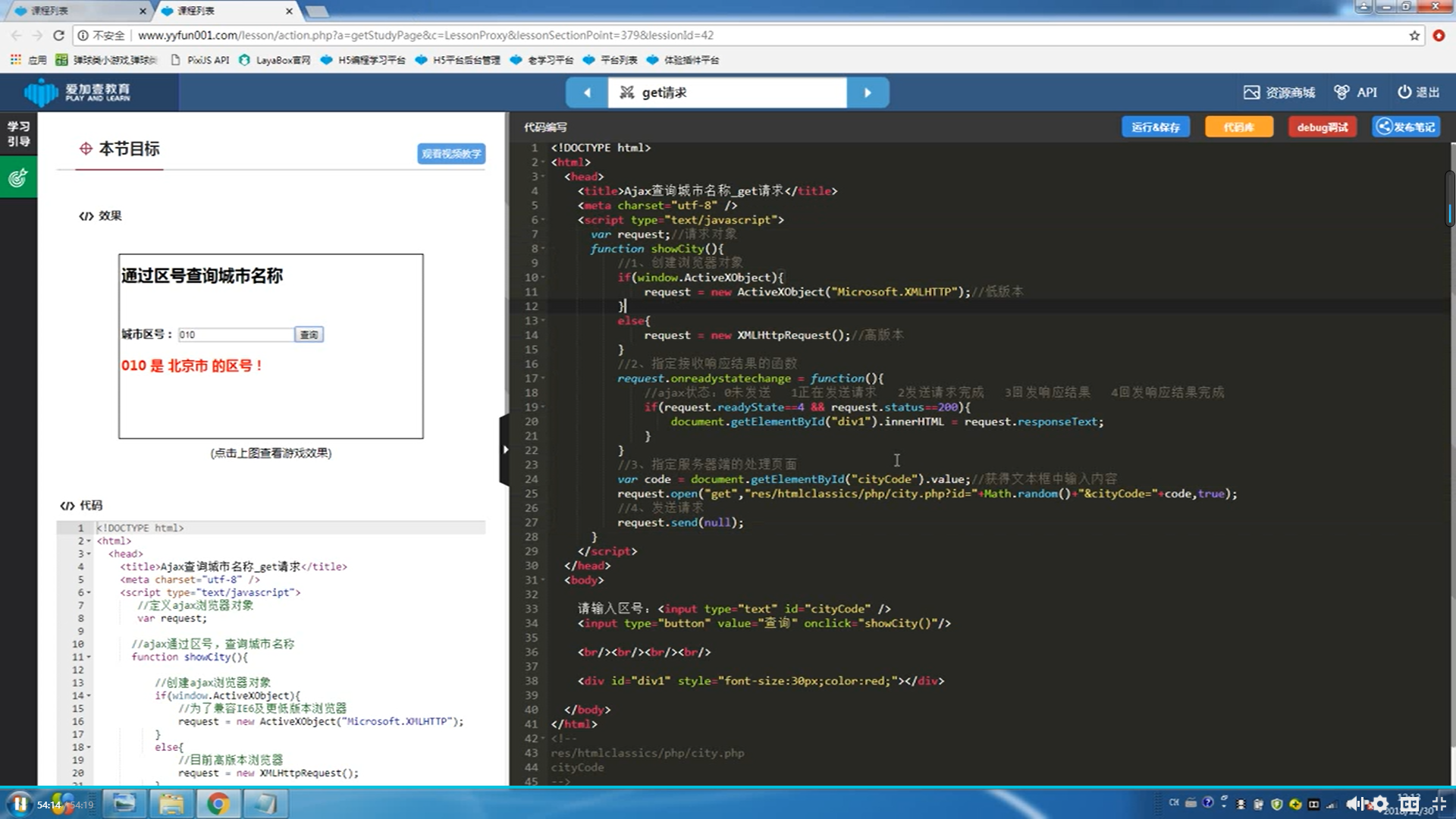The height and width of the screenshot is (819, 1456).
Task: Open the 代码库 code library button
Action: click(x=1239, y=127)
